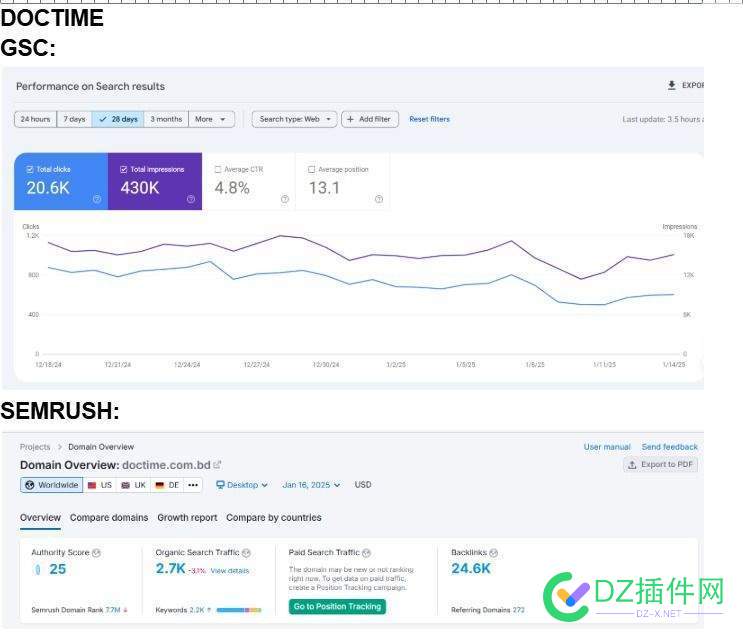Click the help icon in Average position card
Screen dimensions: 743x637
point(379,199)
